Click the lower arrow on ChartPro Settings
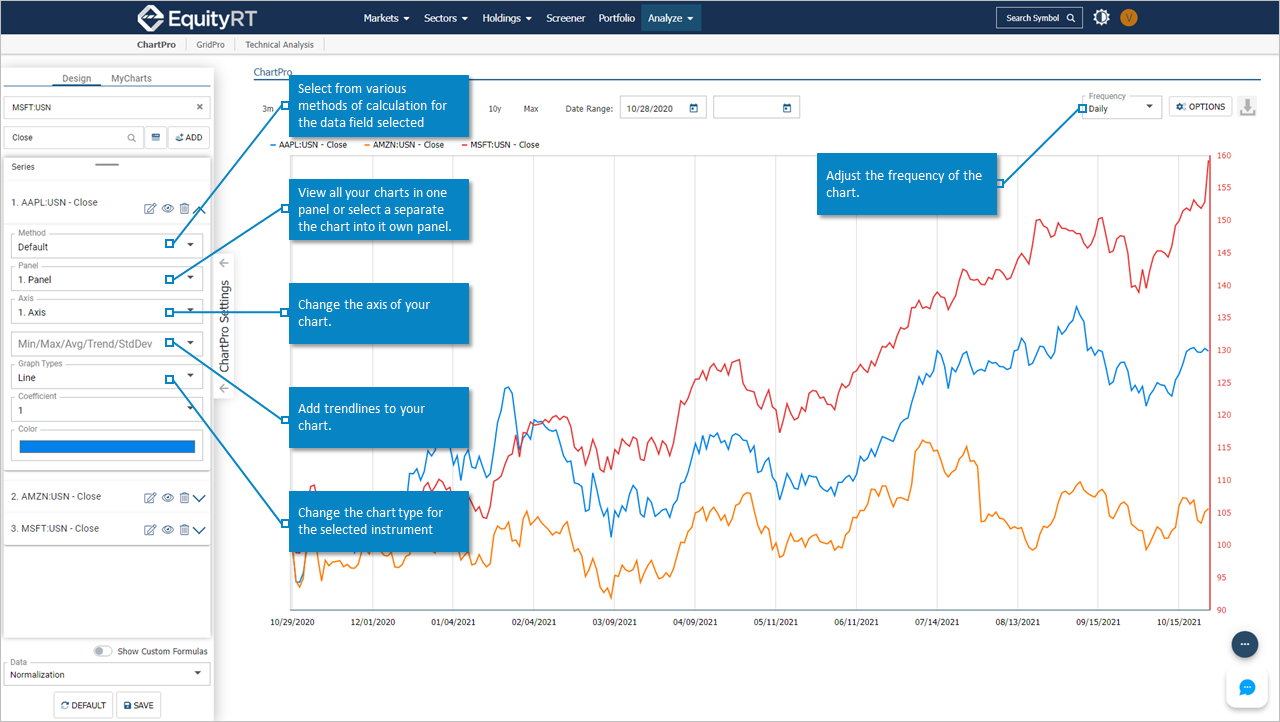This screenshot has width=1280, height=722. click(224, 388)
